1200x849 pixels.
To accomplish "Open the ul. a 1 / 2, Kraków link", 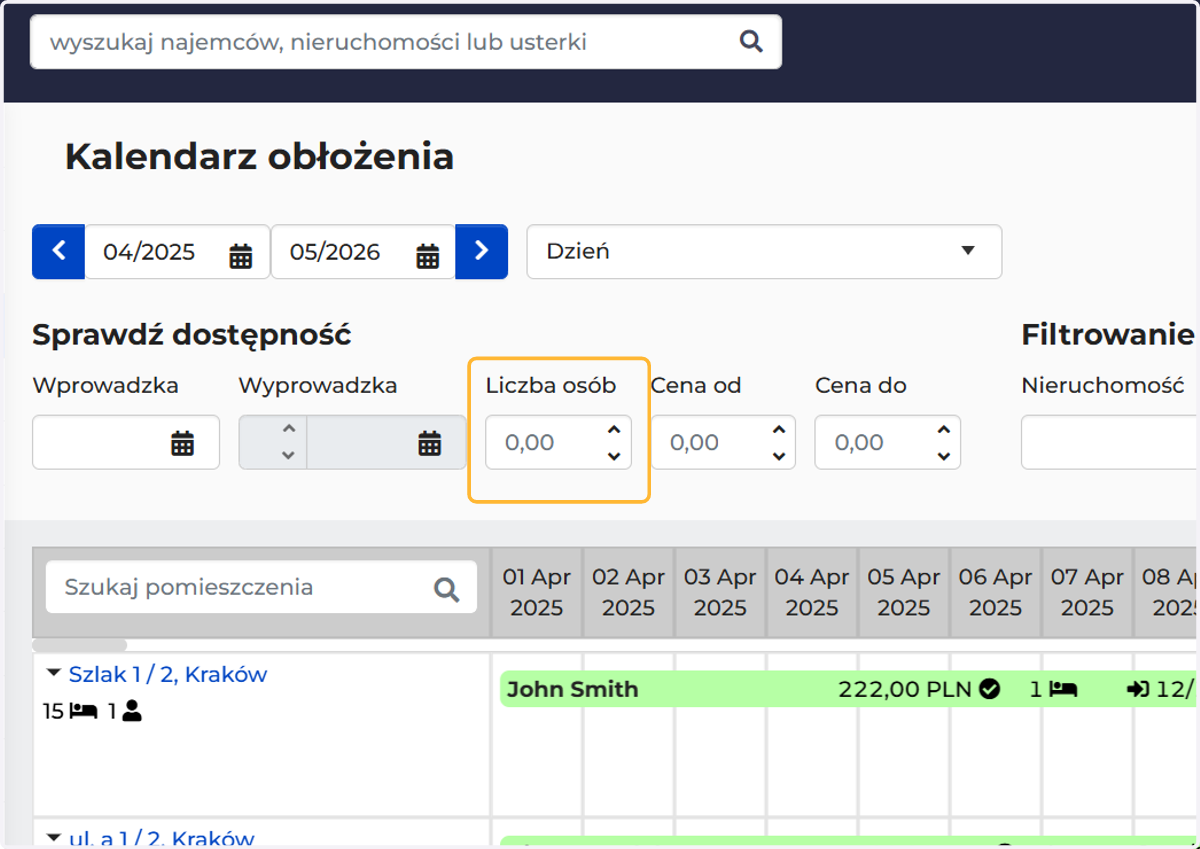I will click(162, 838).
